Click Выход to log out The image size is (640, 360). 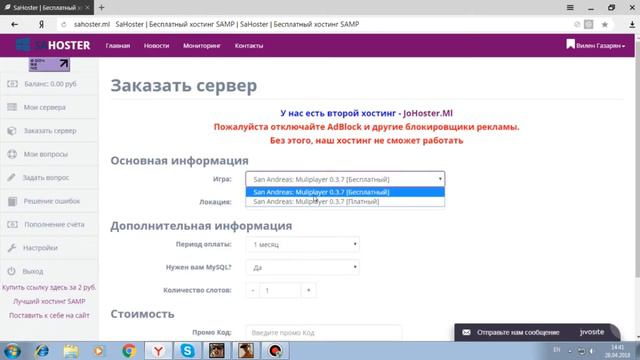pyautogui.click(x=33, y=271)
